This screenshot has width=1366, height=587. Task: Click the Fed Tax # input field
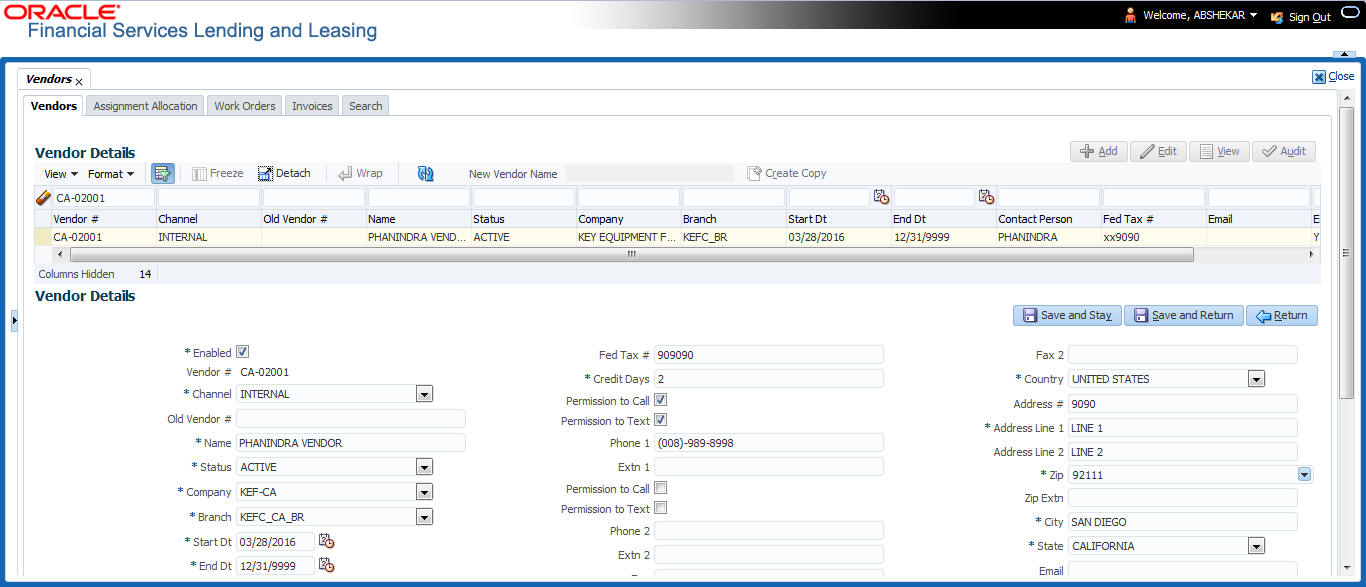tap(769, 355)
